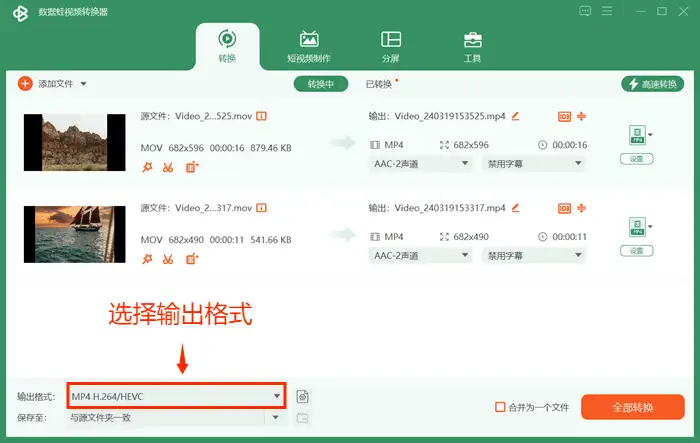
Task: Open the 转换 tab
Action: pos(227,46)
